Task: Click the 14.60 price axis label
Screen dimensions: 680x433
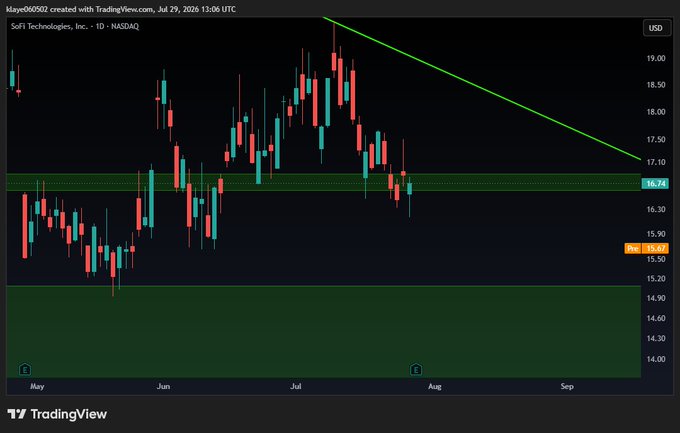Action: pyautogui.click(x=656, y=318)
